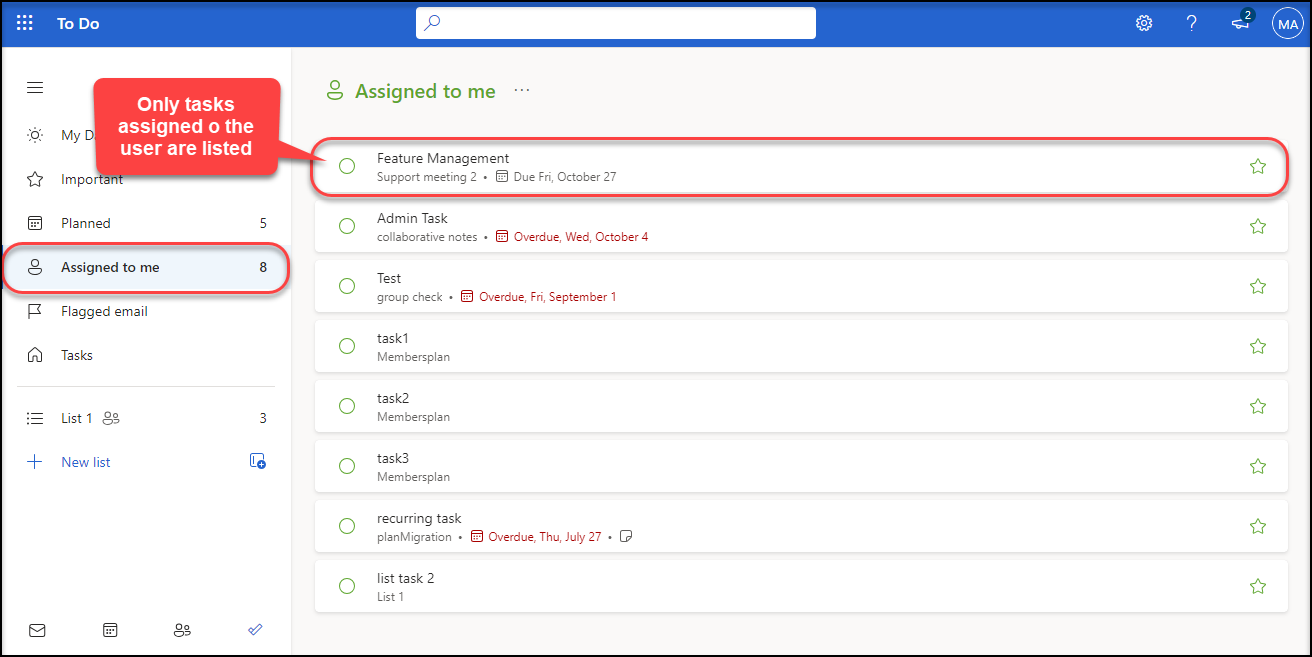Open the Assigned to me options ellipsis
This screenshot has width=1312, height=657.
(x=521, y=90)
